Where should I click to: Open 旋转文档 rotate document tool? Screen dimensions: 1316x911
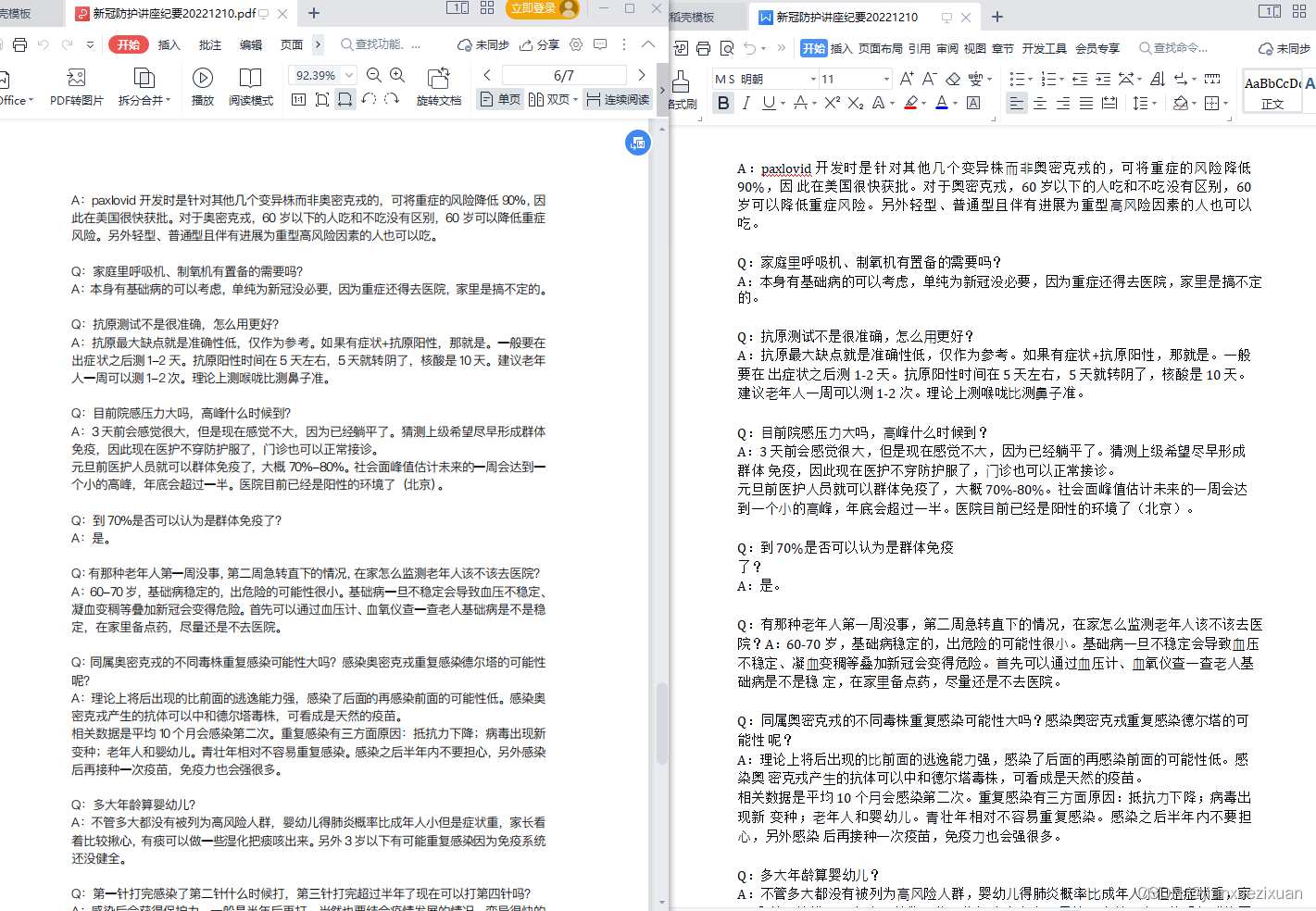pos(439,87)
